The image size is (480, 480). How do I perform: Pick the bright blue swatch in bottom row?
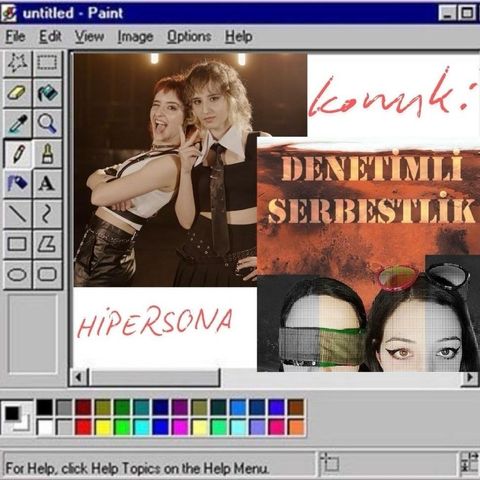click(160, 427)
